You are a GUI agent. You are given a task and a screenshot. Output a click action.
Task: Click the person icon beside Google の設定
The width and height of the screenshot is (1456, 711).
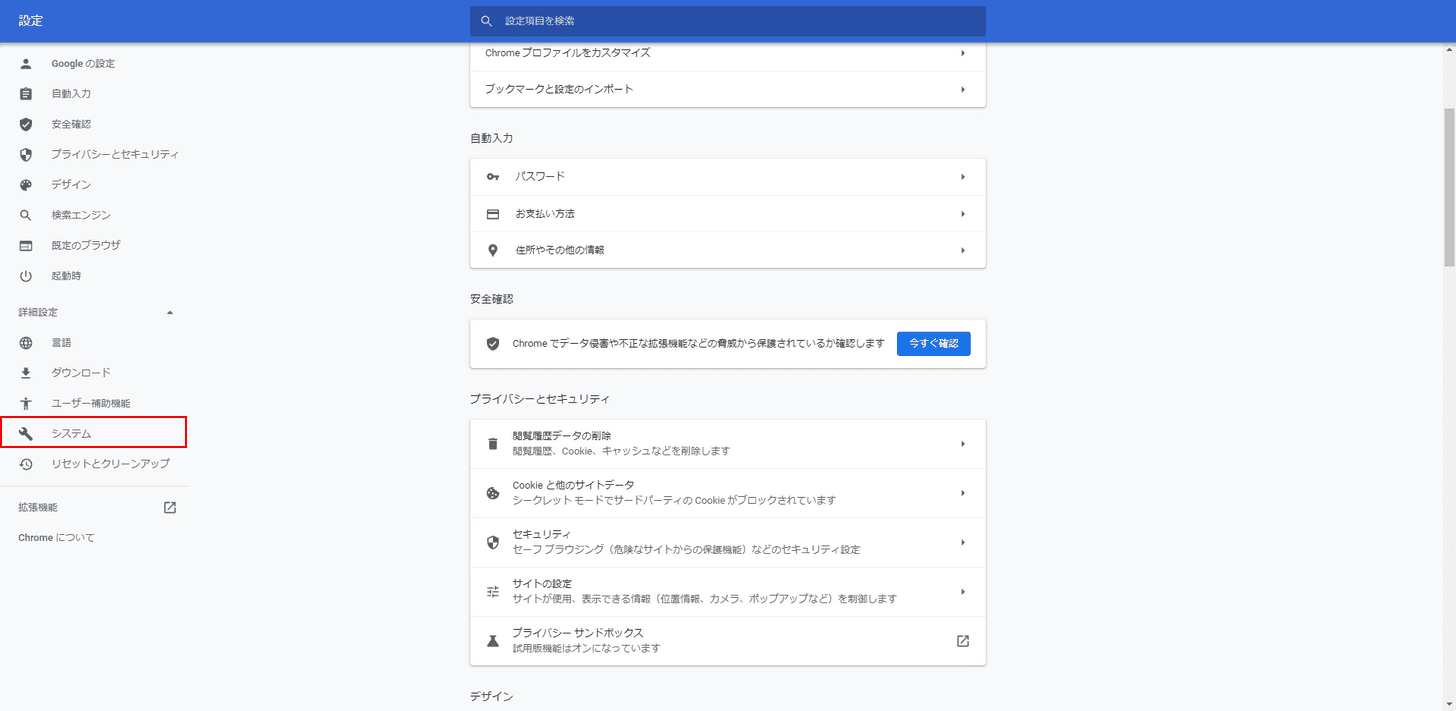click(26, 64)
